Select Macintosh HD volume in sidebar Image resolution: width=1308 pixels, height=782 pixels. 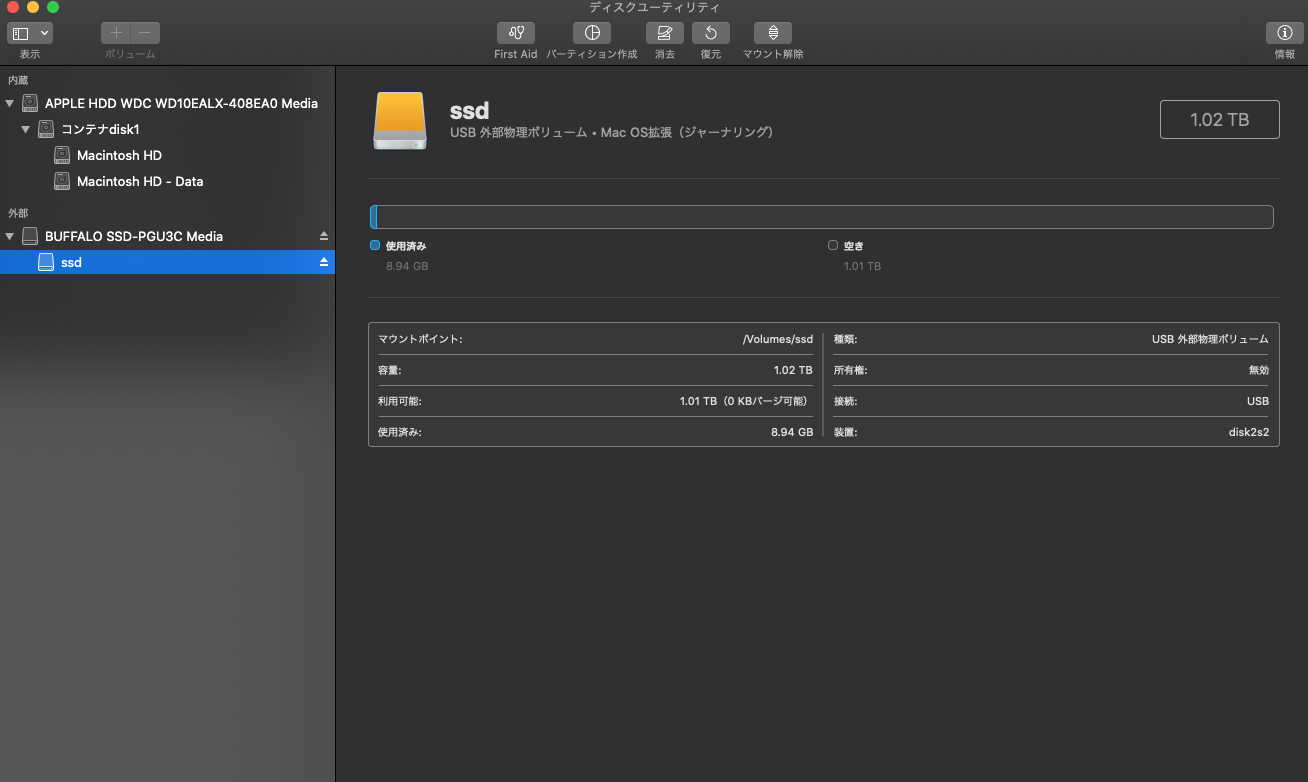(119, 156)
